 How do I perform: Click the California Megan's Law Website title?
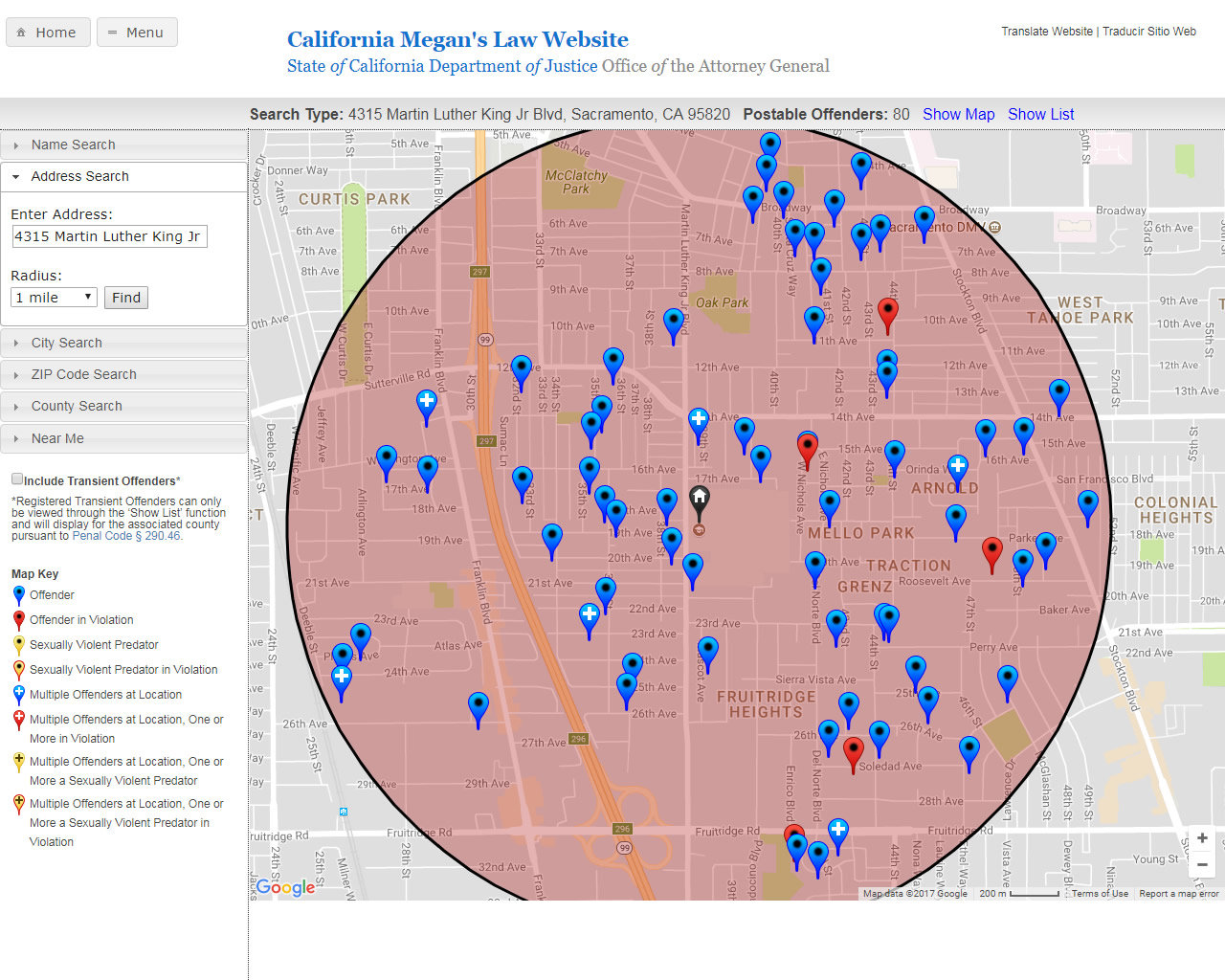point(457,39)
